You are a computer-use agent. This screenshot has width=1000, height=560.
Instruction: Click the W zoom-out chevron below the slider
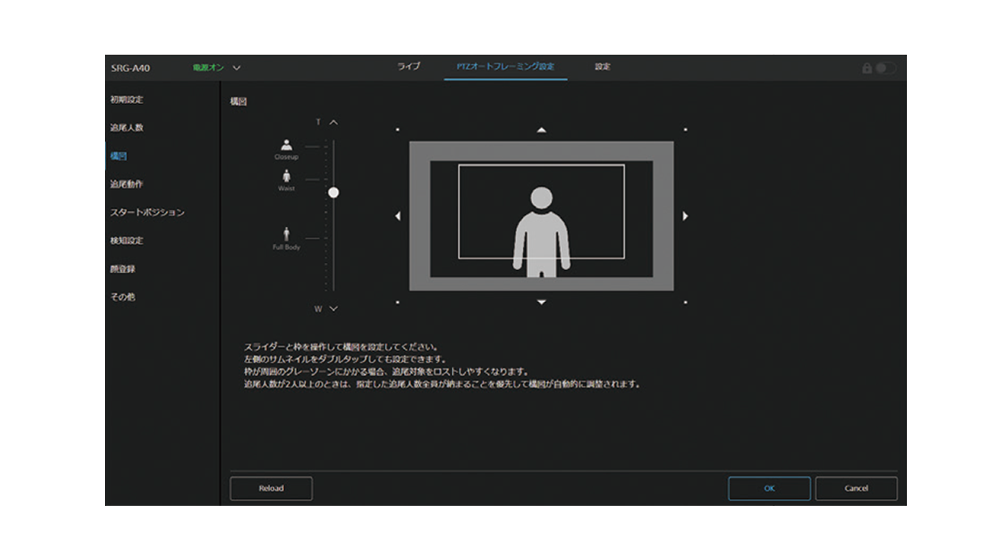[x=333, y=308]
